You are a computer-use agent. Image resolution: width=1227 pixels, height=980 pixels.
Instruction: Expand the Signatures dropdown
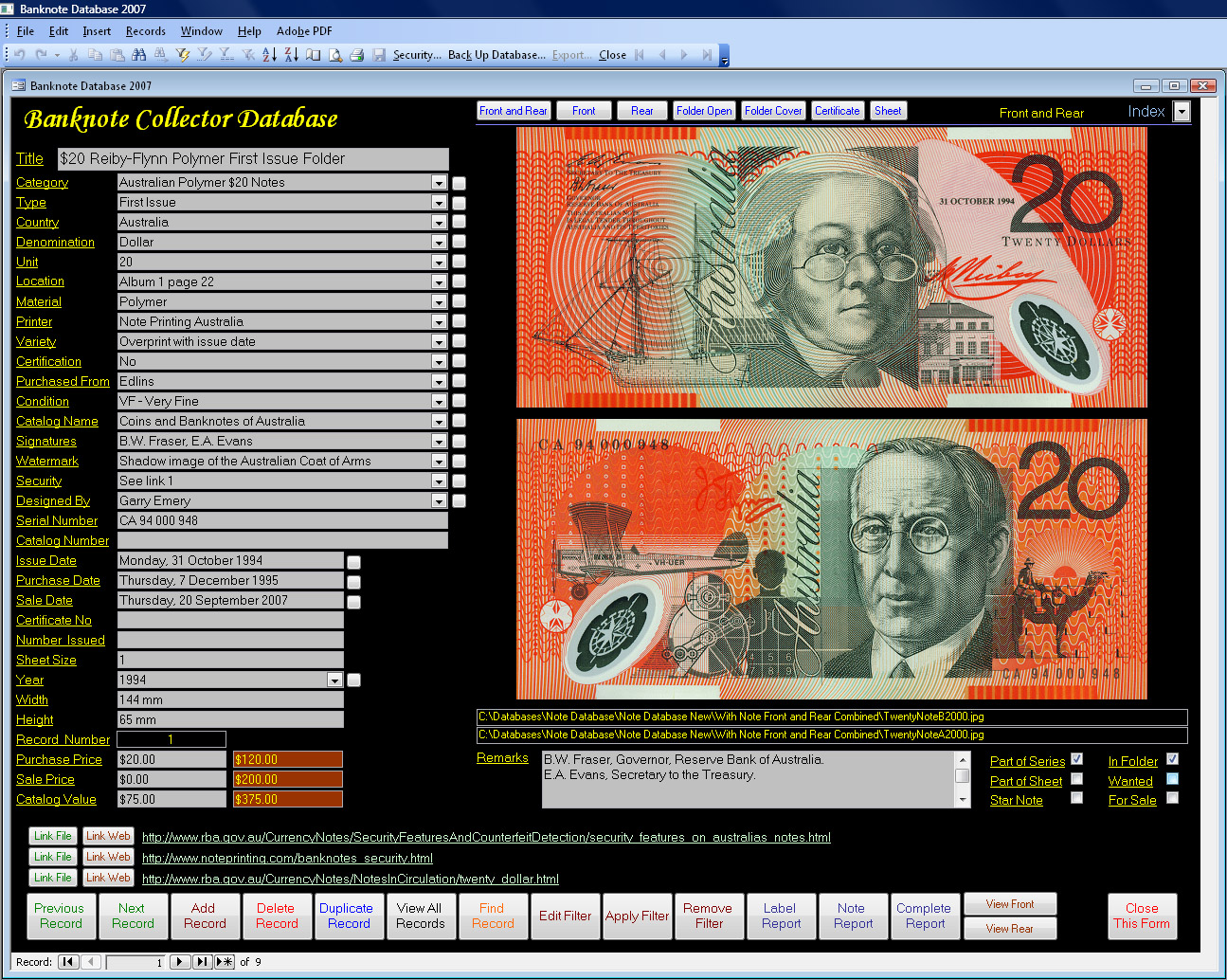[439, 441]
